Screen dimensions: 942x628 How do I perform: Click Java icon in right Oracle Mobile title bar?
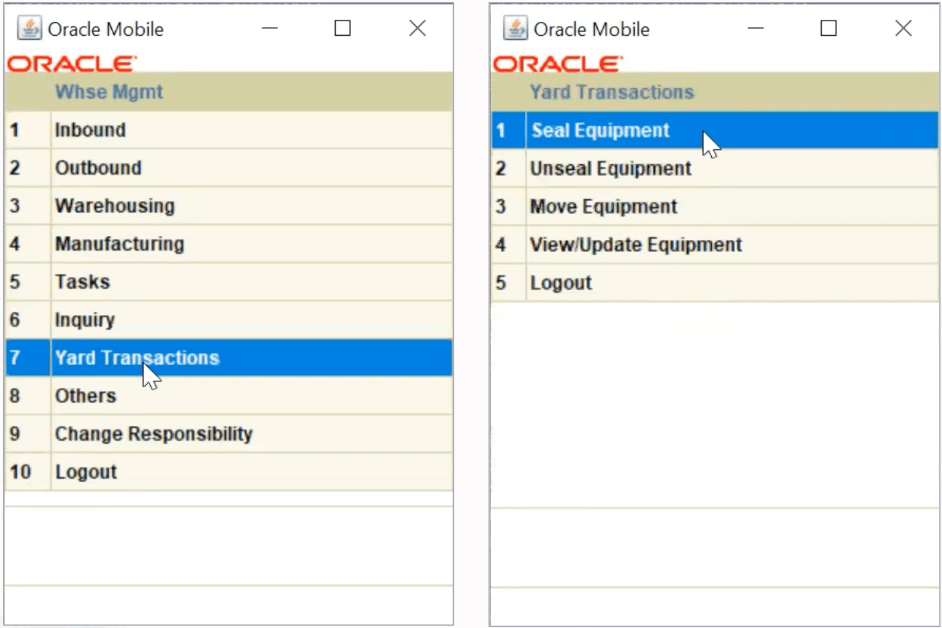(x=515, y=28)
